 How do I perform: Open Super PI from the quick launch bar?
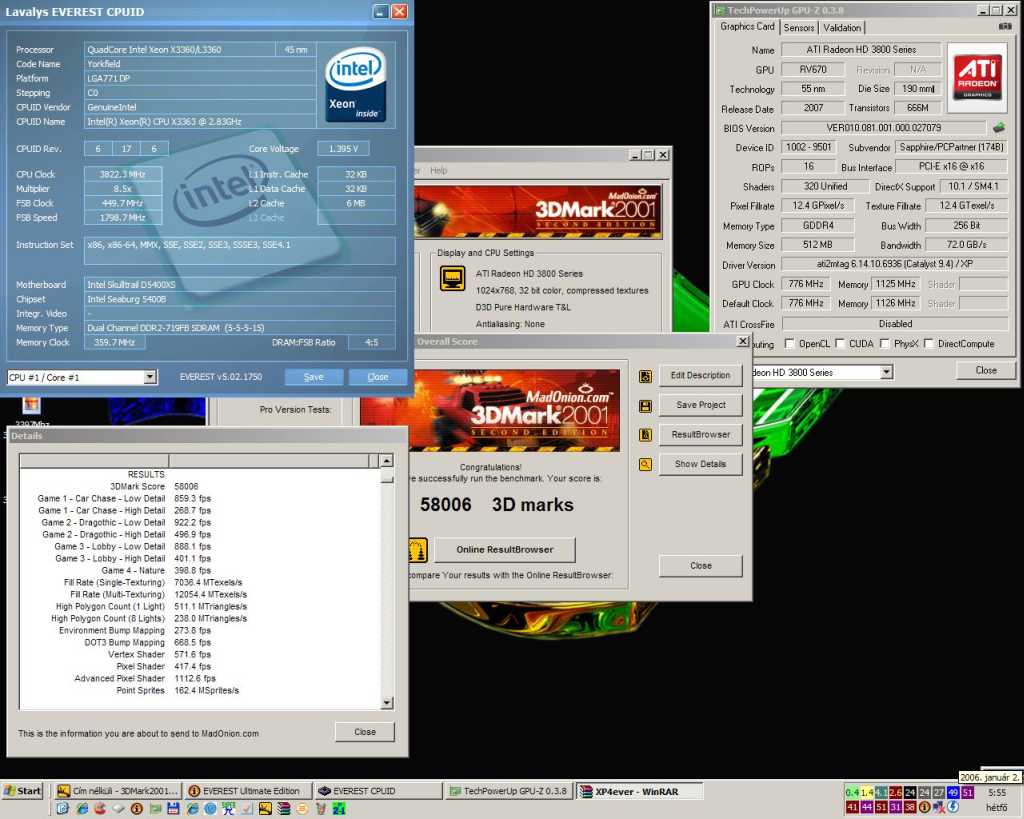(x=228, y=809)
